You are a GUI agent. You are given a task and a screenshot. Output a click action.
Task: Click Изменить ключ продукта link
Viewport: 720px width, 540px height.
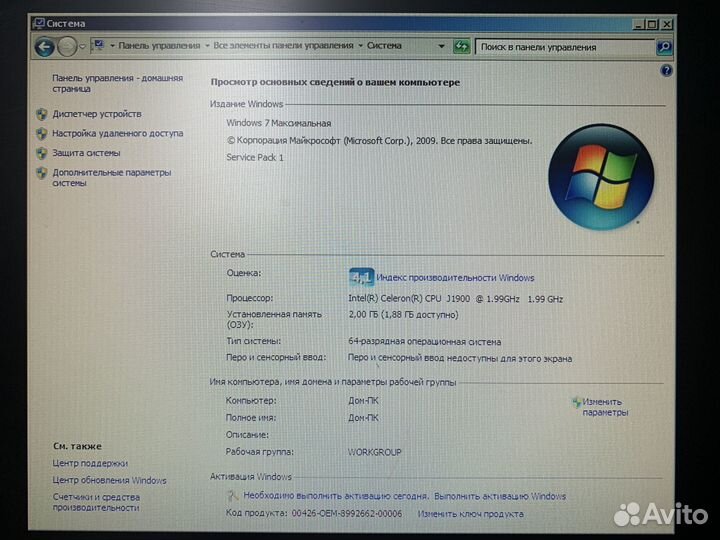pyautogui.click(x=470, y=514)
